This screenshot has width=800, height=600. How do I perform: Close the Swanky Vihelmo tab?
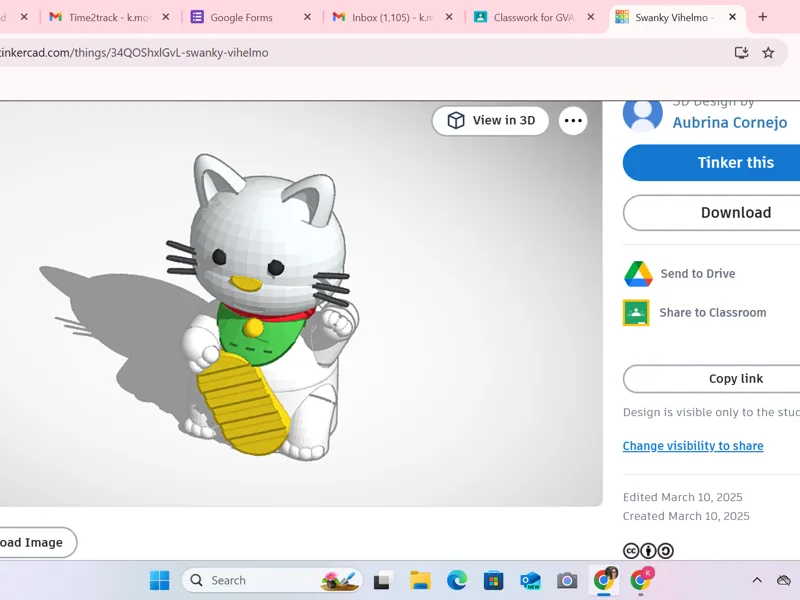[x=732, y=17]
